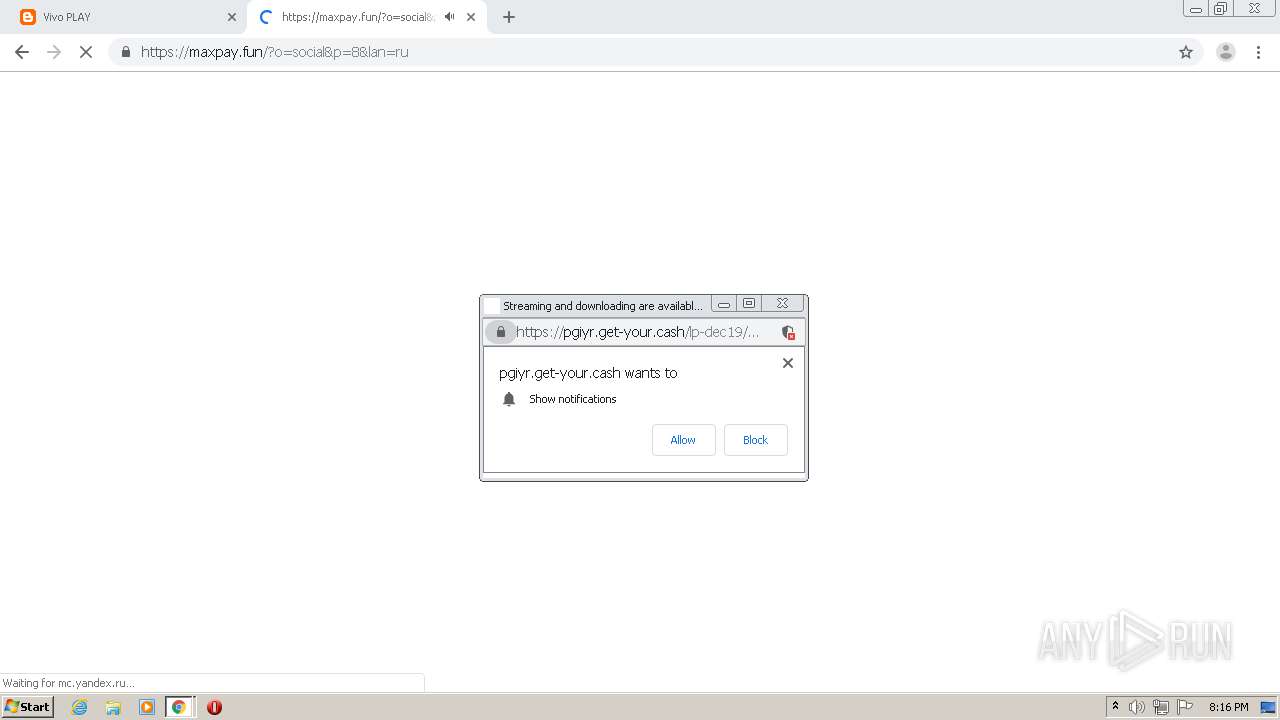1280x720 pixels.
Task: Click the show desktop button
Action: point(1269,707)
